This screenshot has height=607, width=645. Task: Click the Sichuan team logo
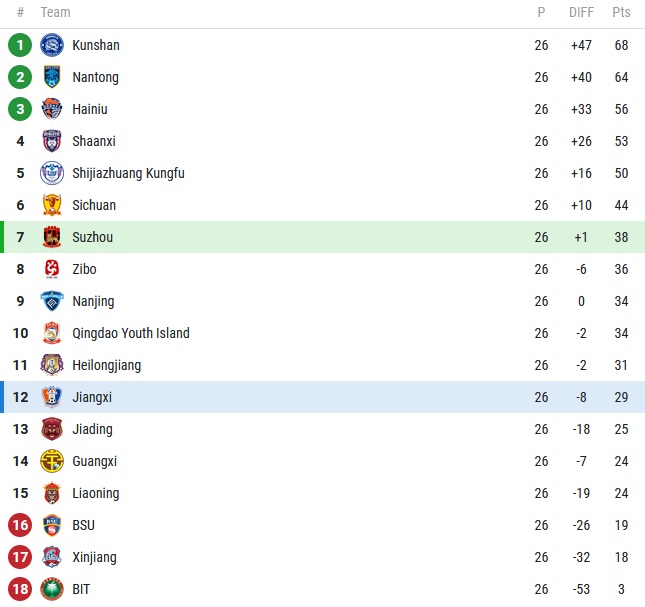pos(52,205)
